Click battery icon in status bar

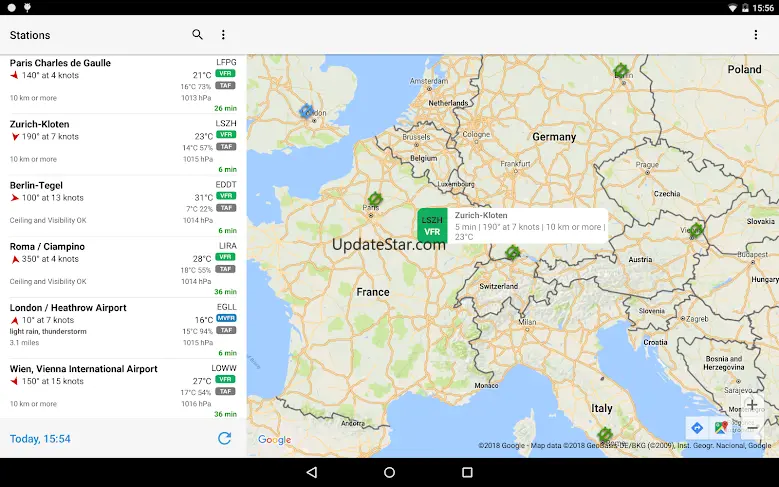(x=745, y=7)
